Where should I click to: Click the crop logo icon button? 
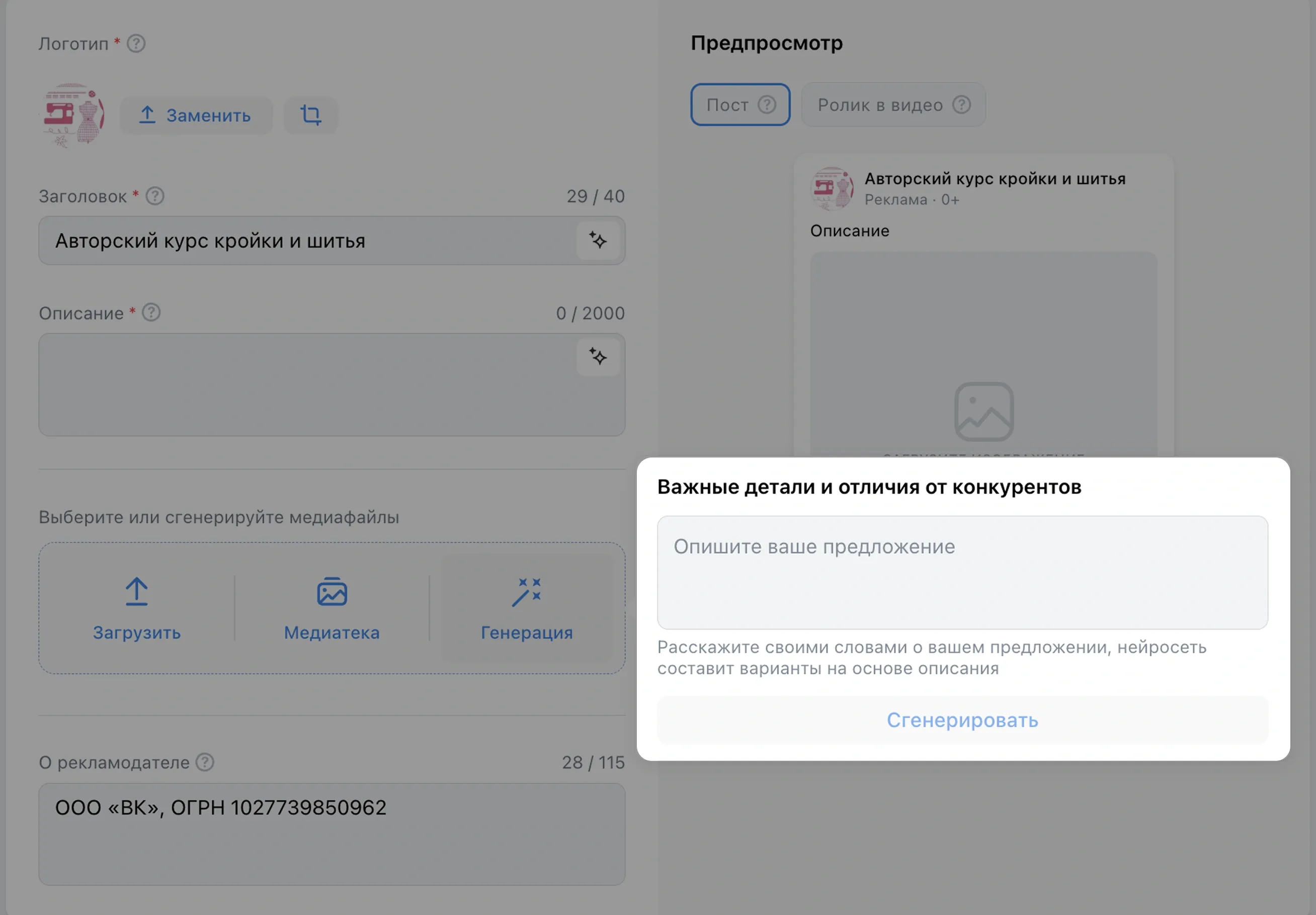[310, 115]
